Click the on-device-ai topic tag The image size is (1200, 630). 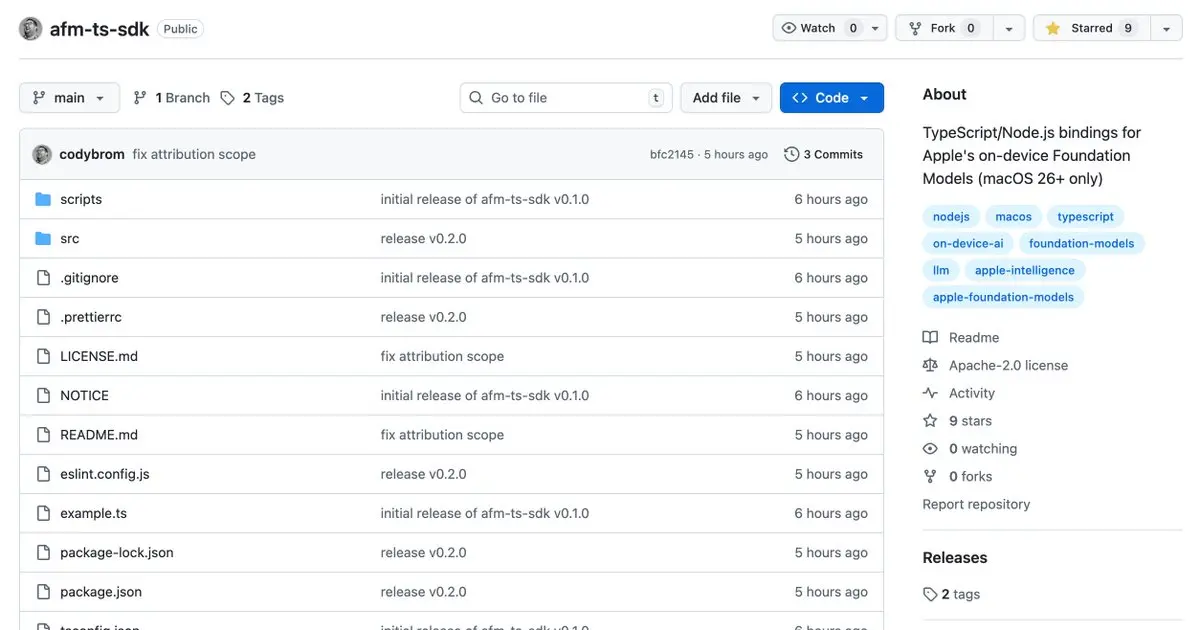968,243
